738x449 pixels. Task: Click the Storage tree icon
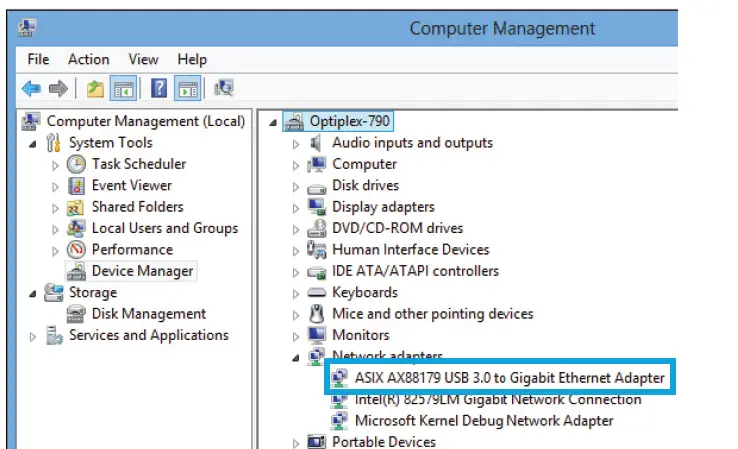(x=54, y=292)
